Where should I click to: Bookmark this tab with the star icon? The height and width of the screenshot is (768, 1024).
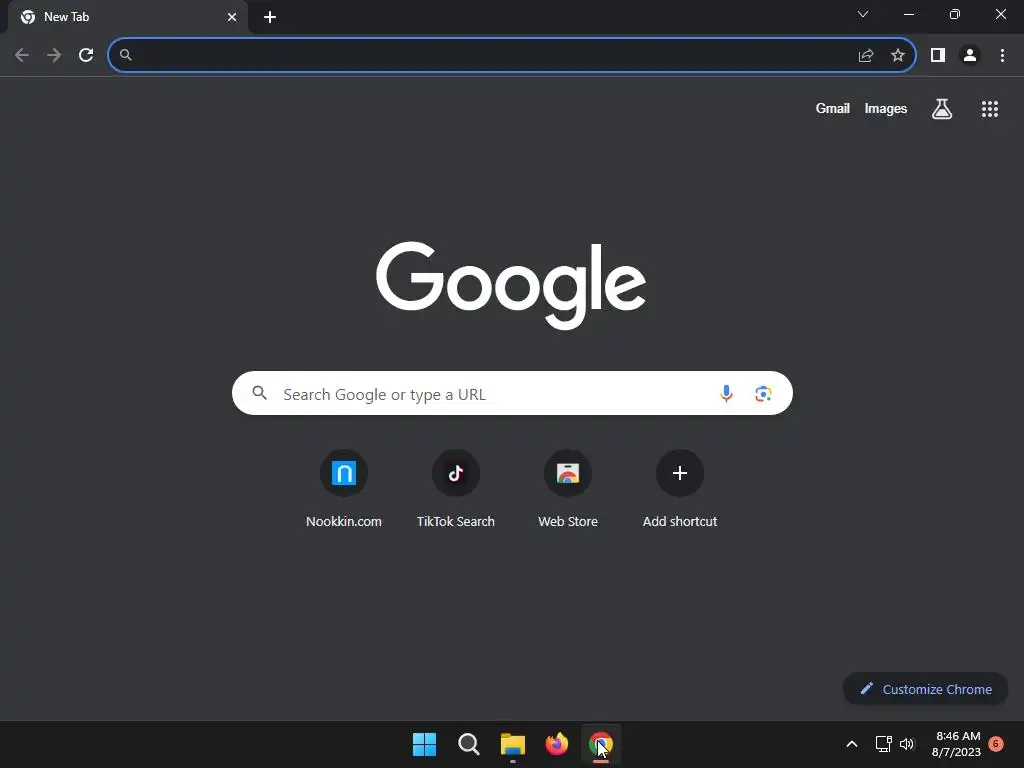click(898, 55)
